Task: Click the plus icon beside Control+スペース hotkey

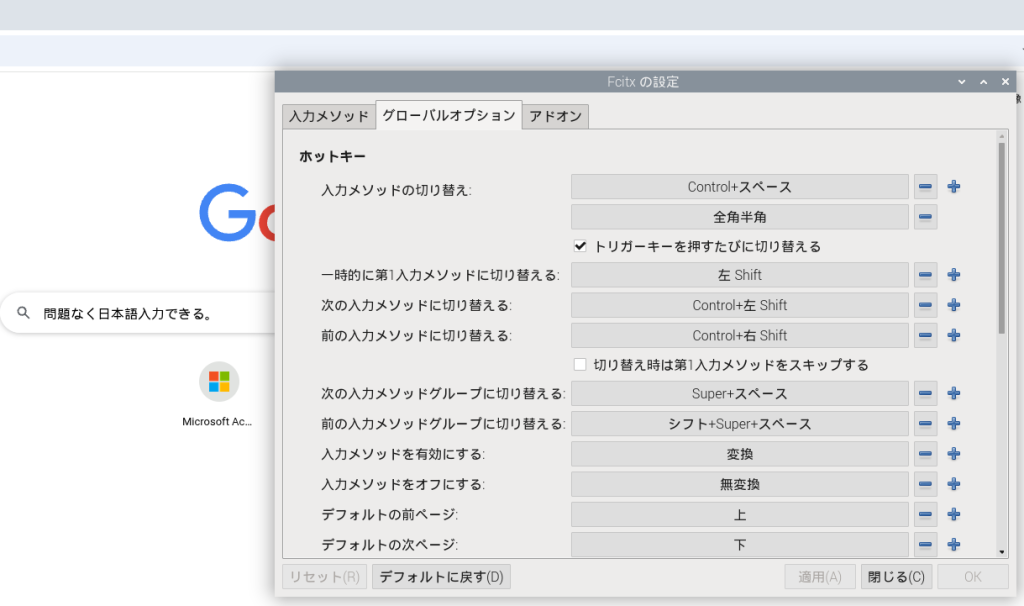Action: click(954, 187)
